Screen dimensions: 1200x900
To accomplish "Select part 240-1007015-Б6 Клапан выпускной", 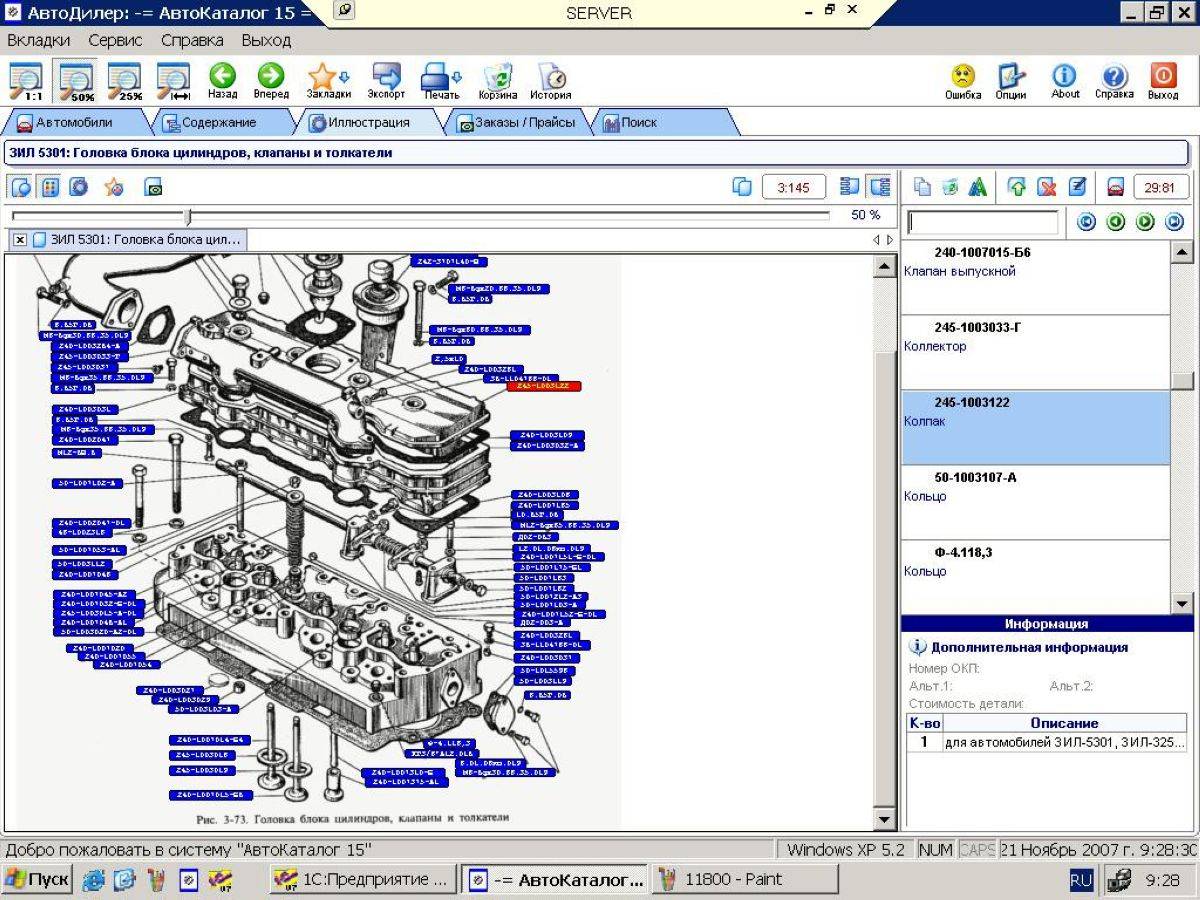I will click(1036, 277).
